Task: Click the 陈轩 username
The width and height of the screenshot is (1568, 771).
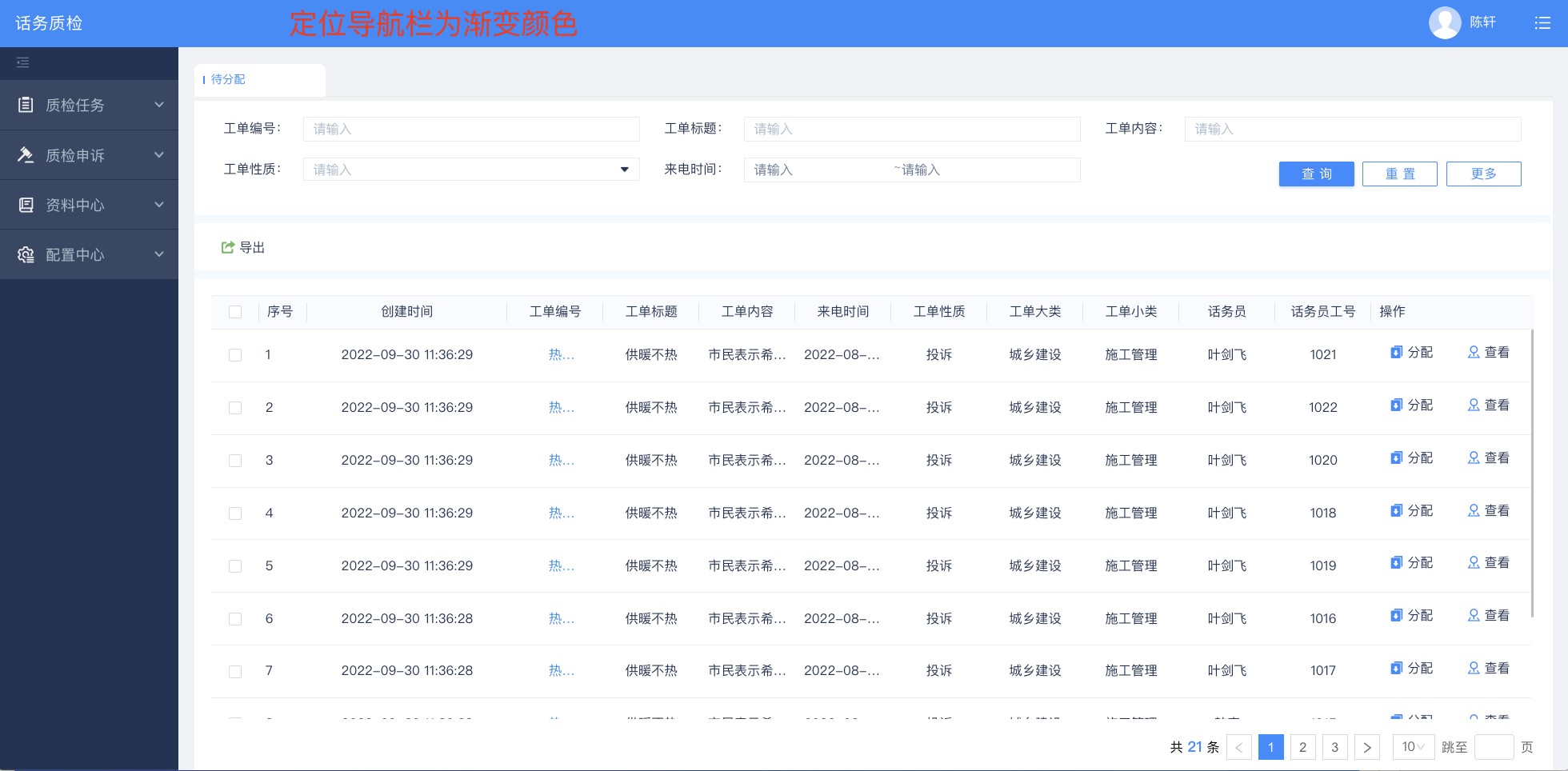Action: tap(1482, 22)
